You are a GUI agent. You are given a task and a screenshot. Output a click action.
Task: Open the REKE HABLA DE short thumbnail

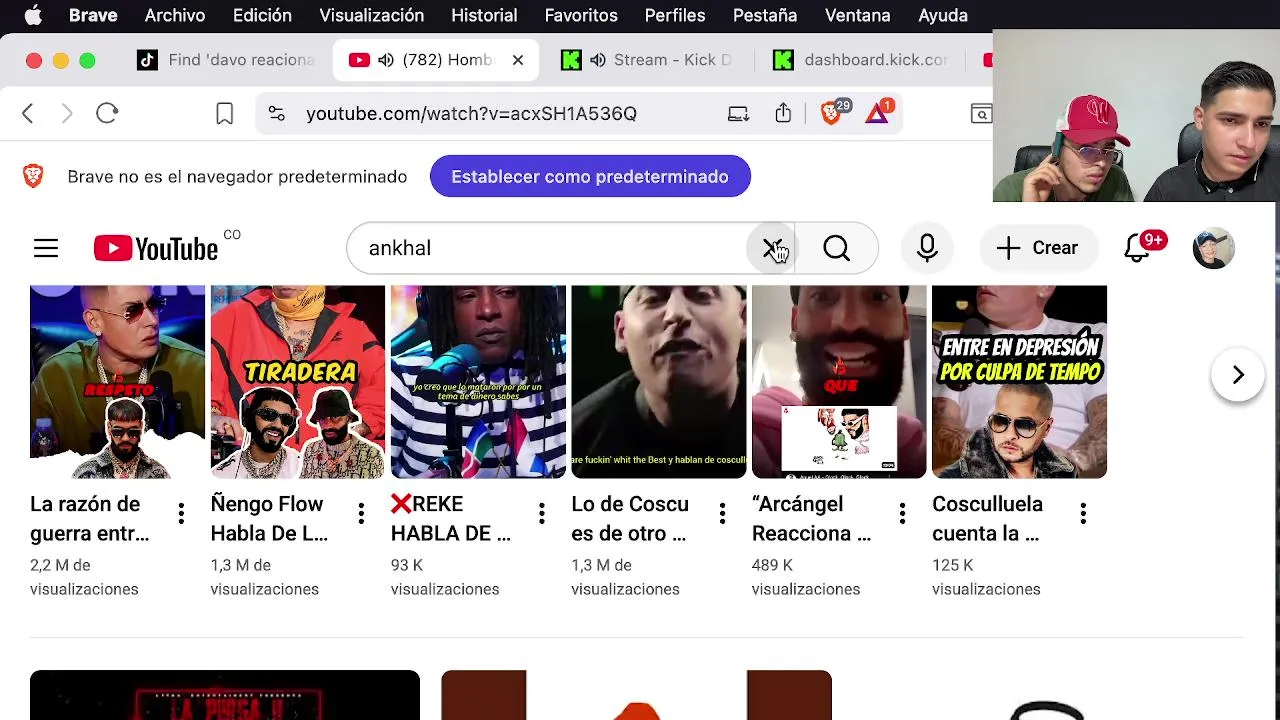click(x=478, y=382)
